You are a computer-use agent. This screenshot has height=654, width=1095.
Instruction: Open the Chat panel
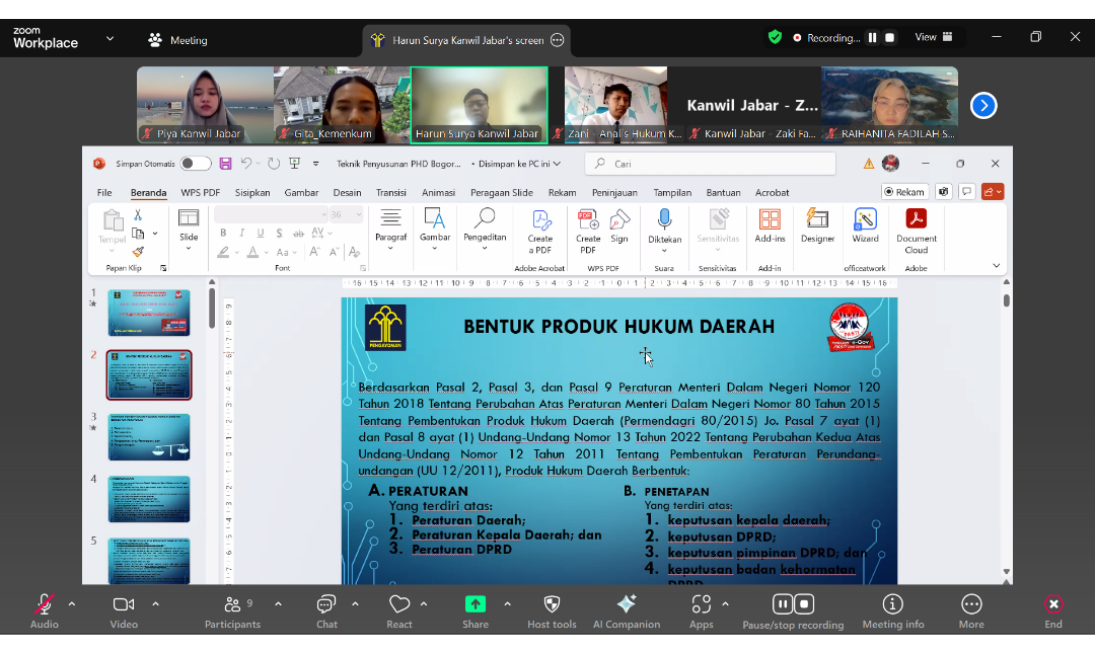326,605
